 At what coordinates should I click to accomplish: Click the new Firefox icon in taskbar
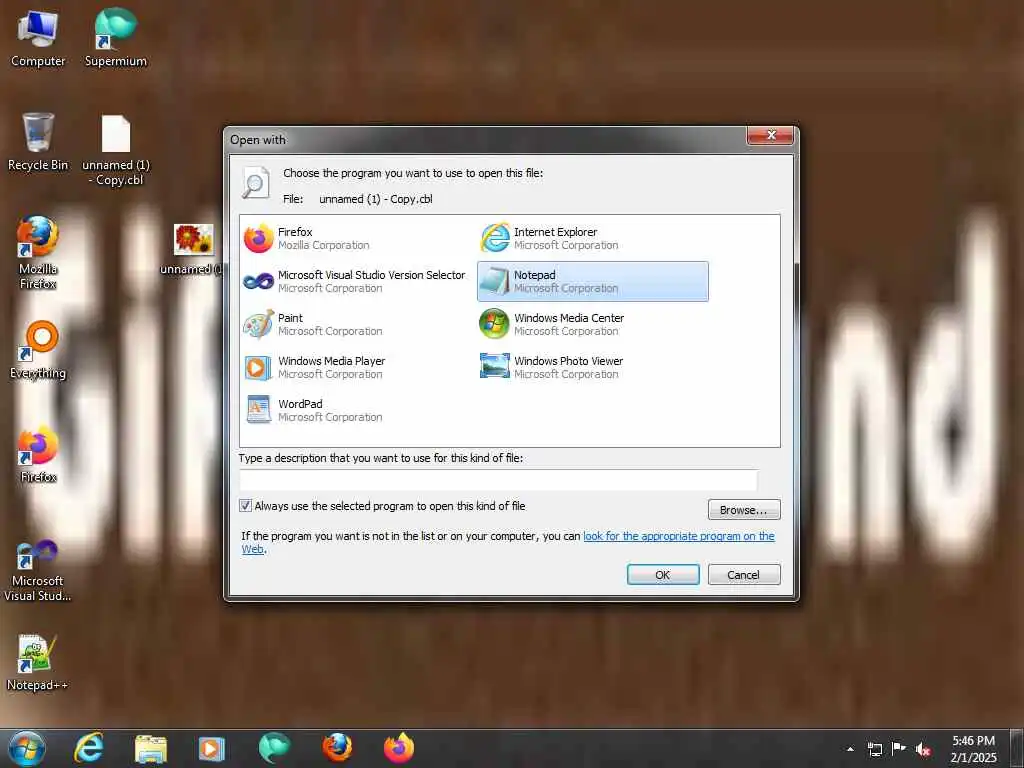[x=399, y=748]
